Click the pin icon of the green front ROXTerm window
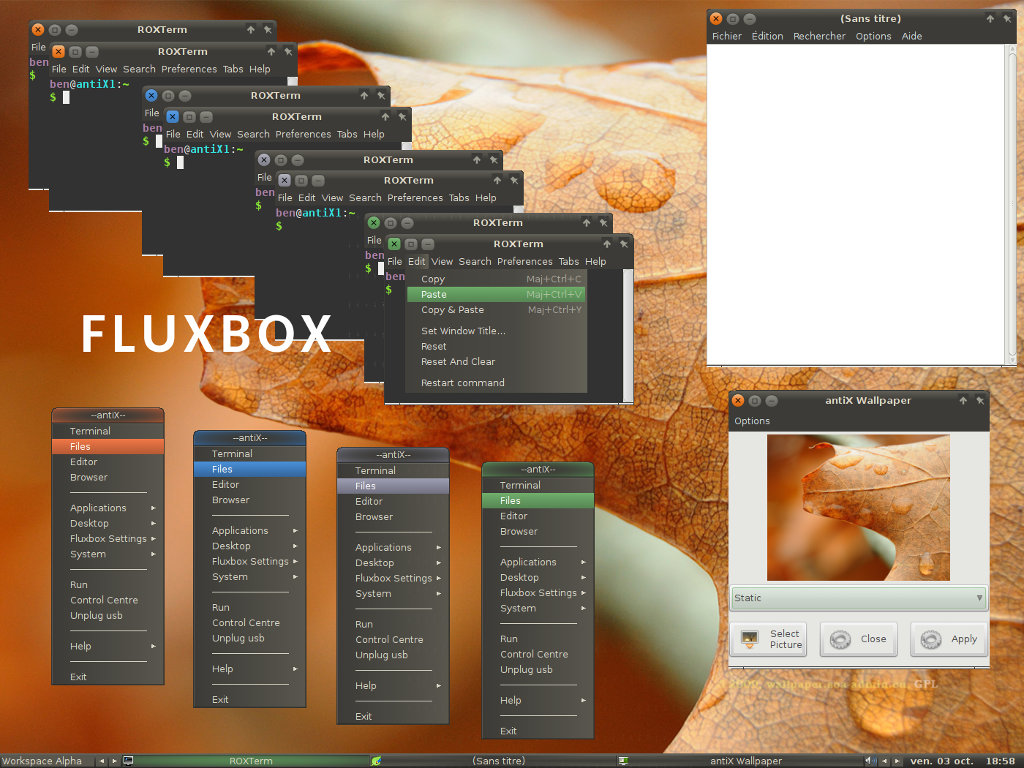This screenshot has height=768, width=1024. click(624, 244)
